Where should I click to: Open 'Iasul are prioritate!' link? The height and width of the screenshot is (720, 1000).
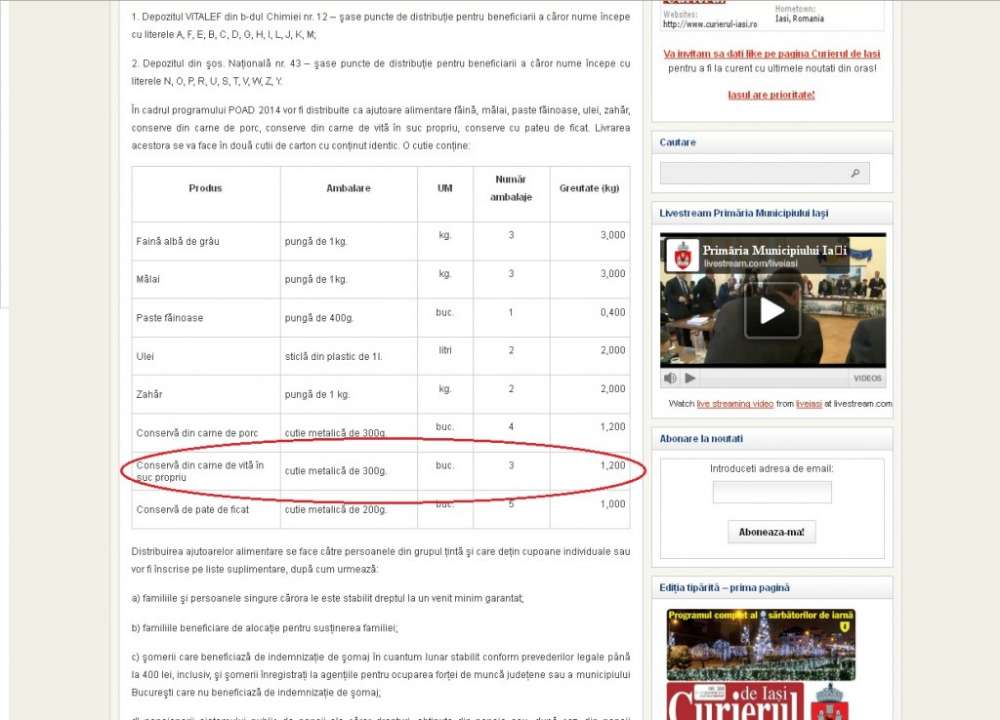[772, 95]
